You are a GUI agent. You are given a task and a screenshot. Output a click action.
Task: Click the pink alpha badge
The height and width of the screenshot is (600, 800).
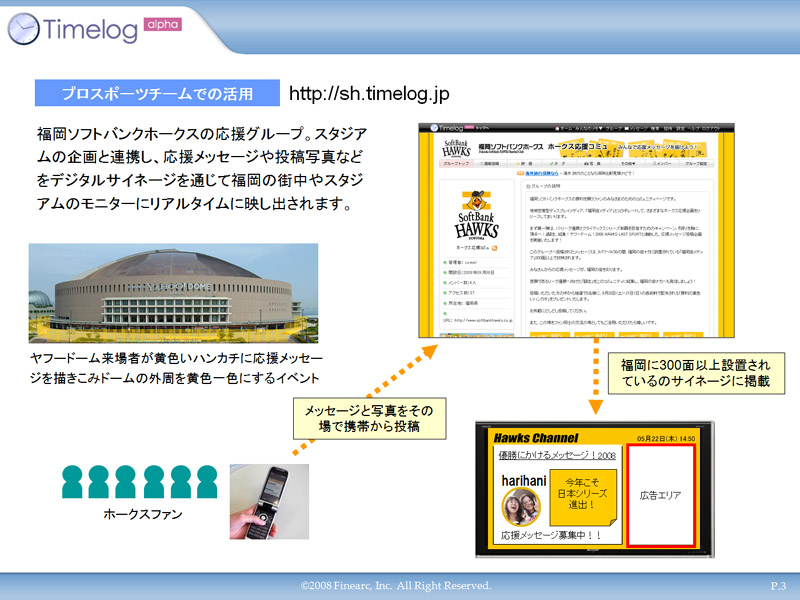[x=161, y=24]
